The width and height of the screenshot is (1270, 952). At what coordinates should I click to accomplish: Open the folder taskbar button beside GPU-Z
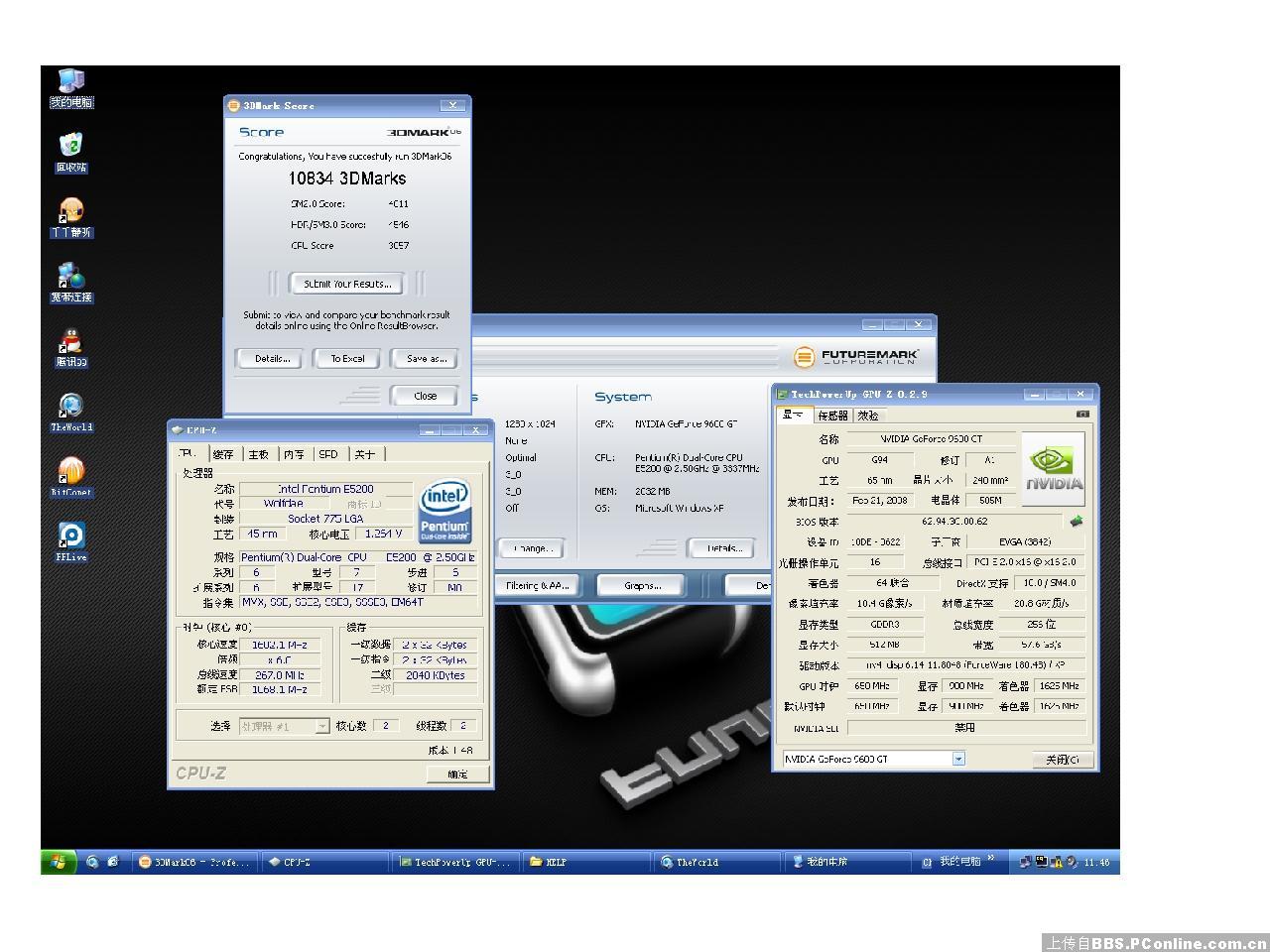[x=585, y=862]
